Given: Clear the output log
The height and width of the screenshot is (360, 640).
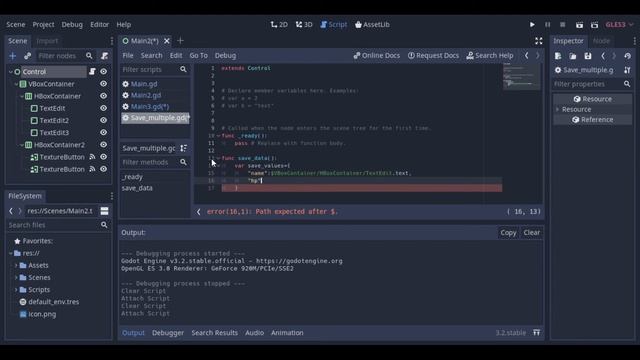Looking at the screenshot, I should click(x=531, y=233).
